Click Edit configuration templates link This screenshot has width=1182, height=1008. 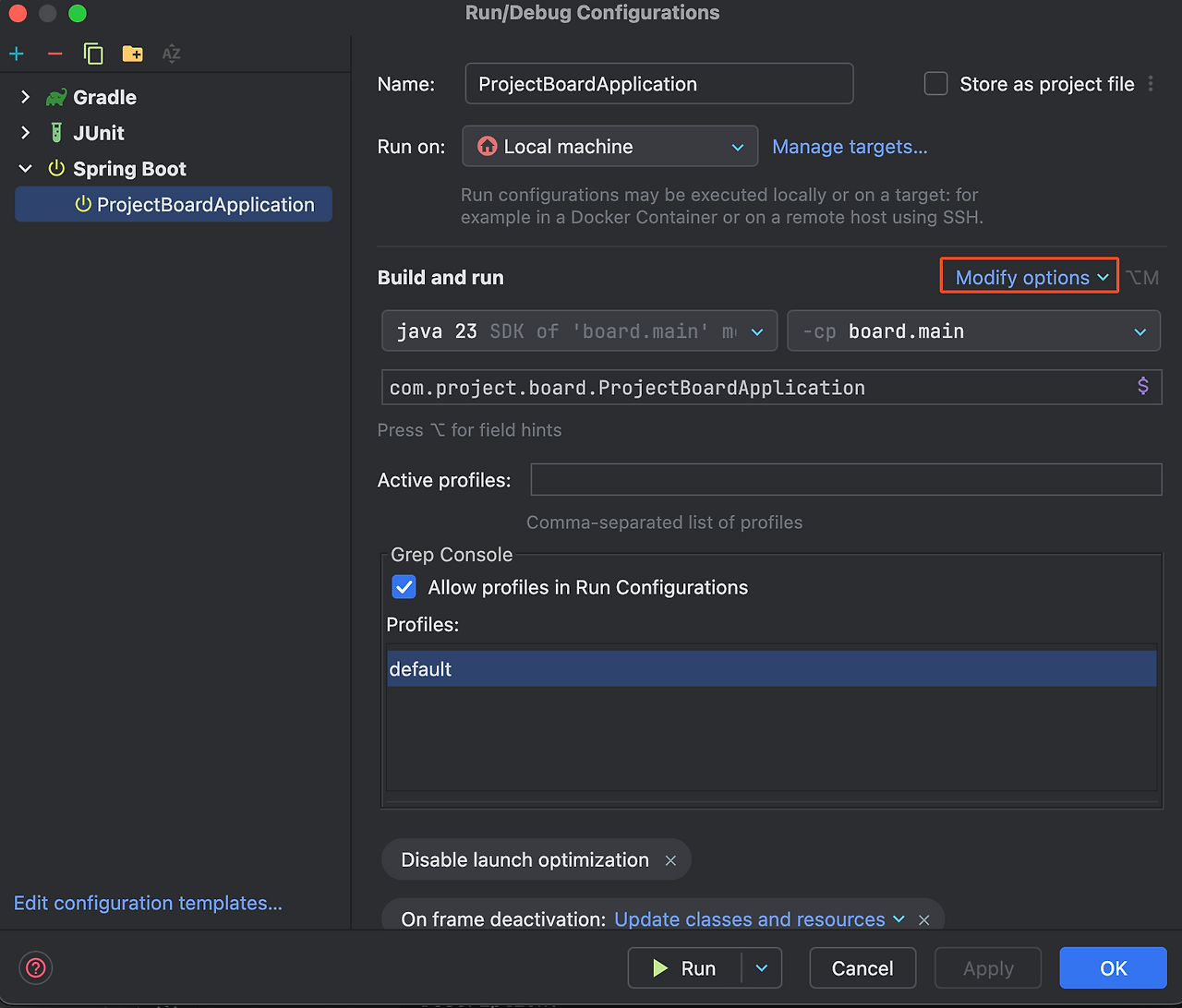[x=147, y=903]
